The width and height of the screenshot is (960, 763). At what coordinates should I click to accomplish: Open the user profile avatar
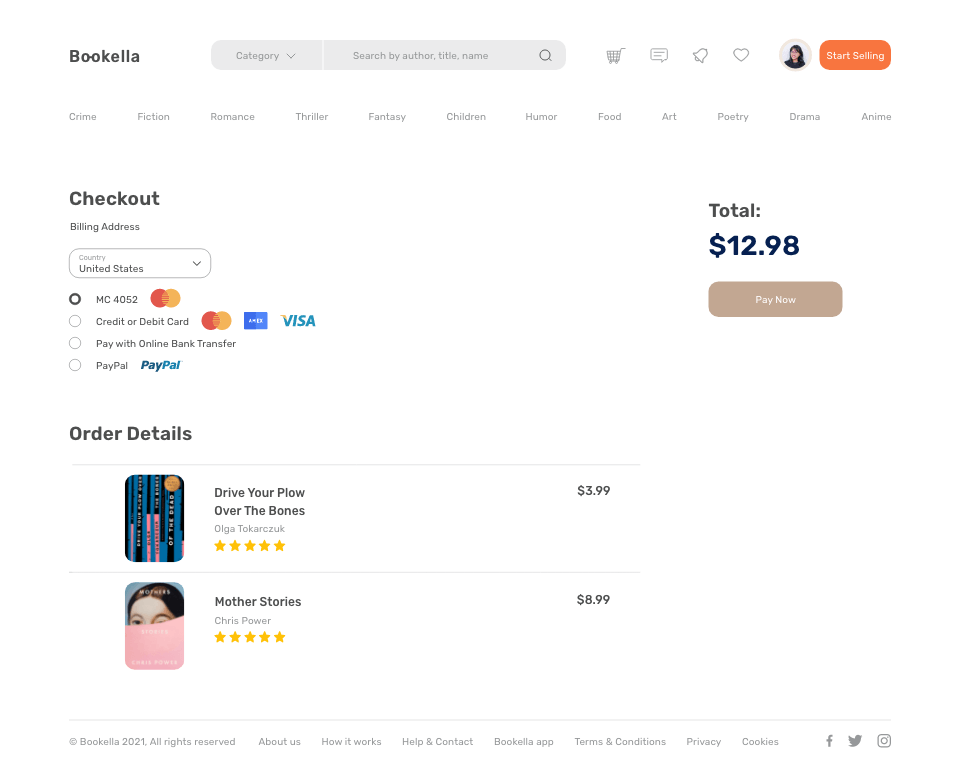coord(795,55)
